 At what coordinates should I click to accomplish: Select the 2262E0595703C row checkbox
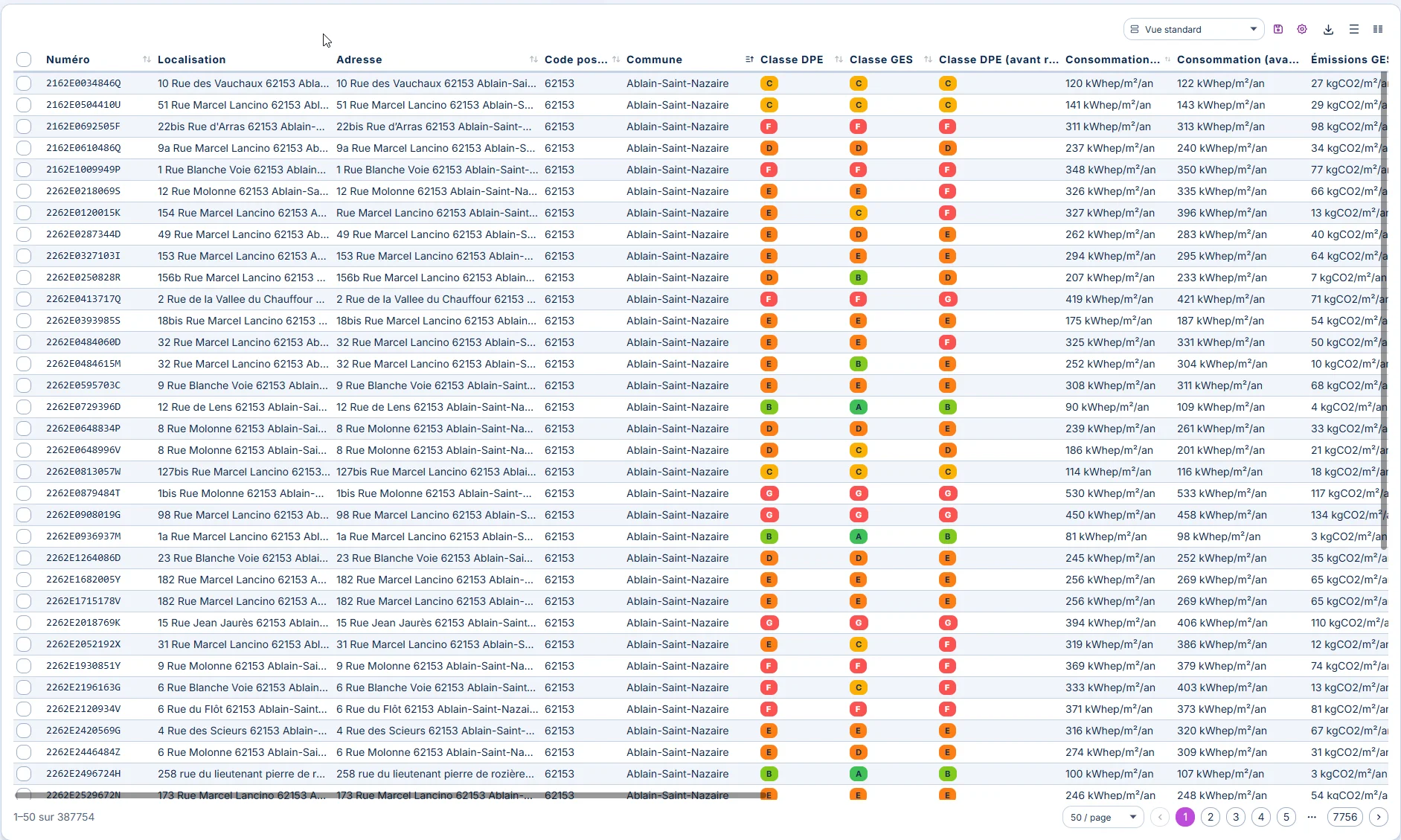point(24,385)
